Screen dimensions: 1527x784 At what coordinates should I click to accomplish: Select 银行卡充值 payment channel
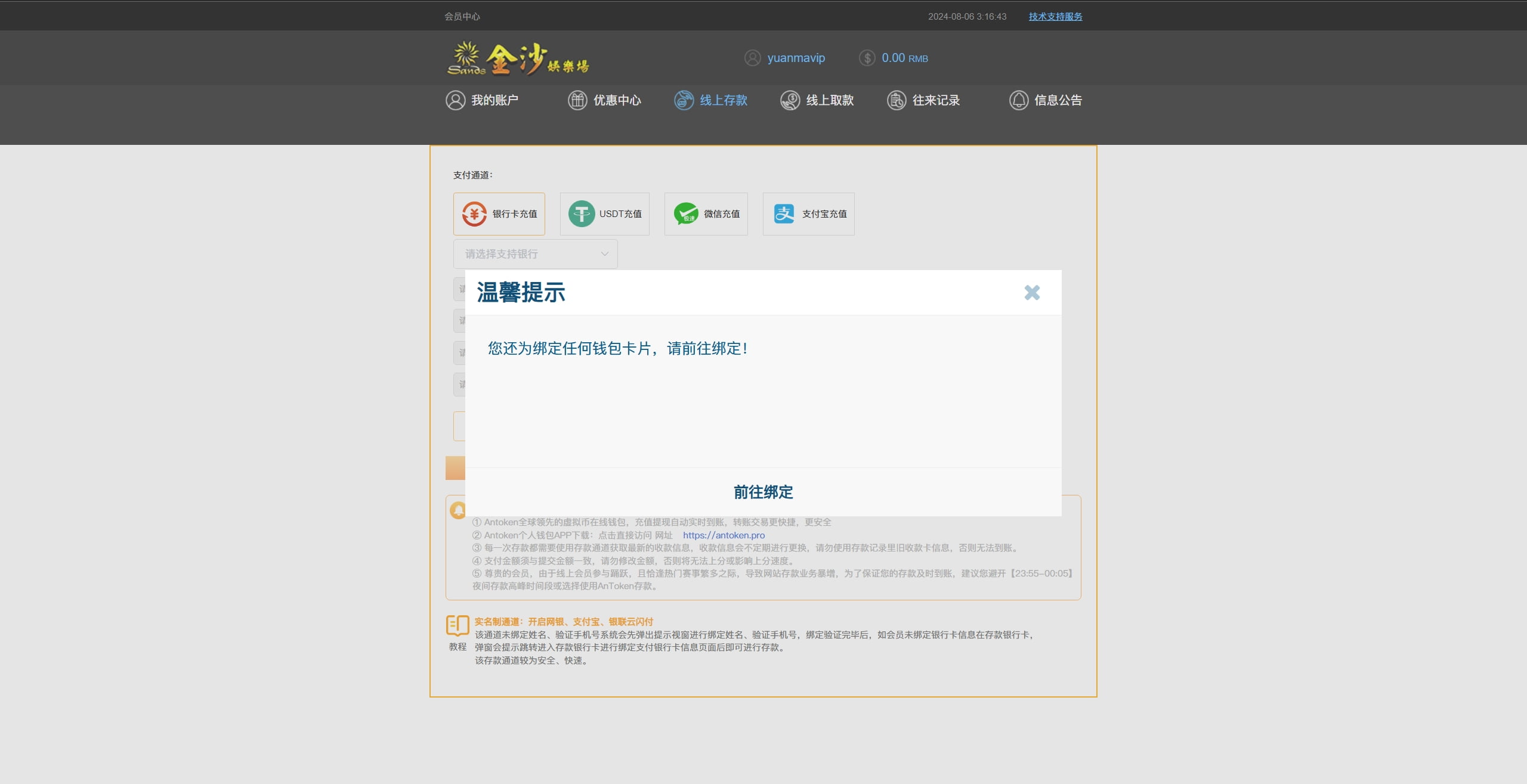tap(499, 213)
